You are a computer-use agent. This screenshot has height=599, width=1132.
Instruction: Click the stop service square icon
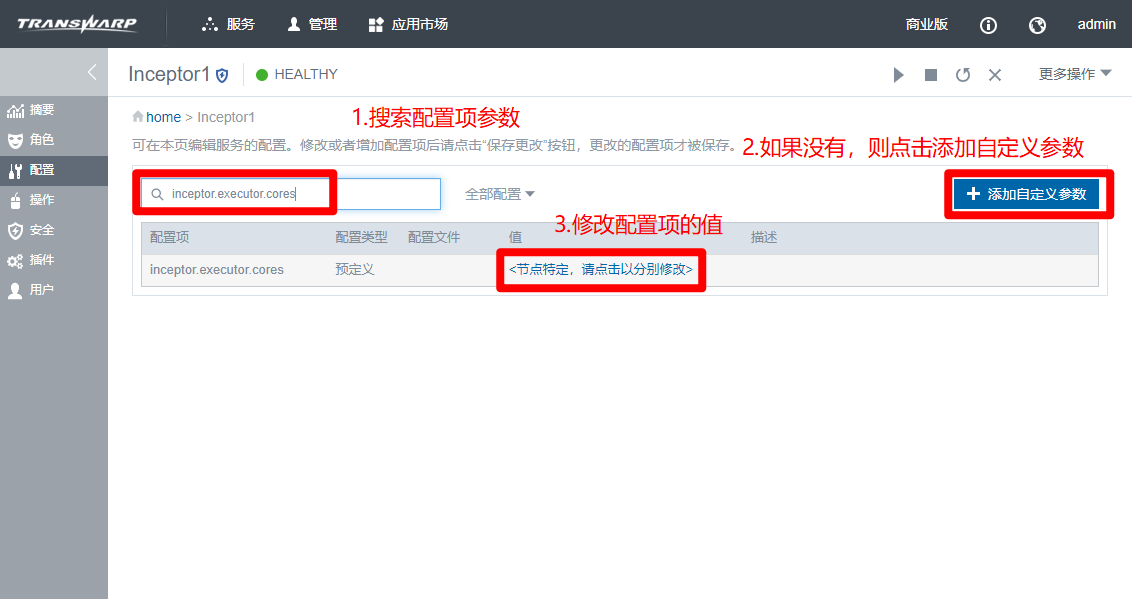pos(931,75)
